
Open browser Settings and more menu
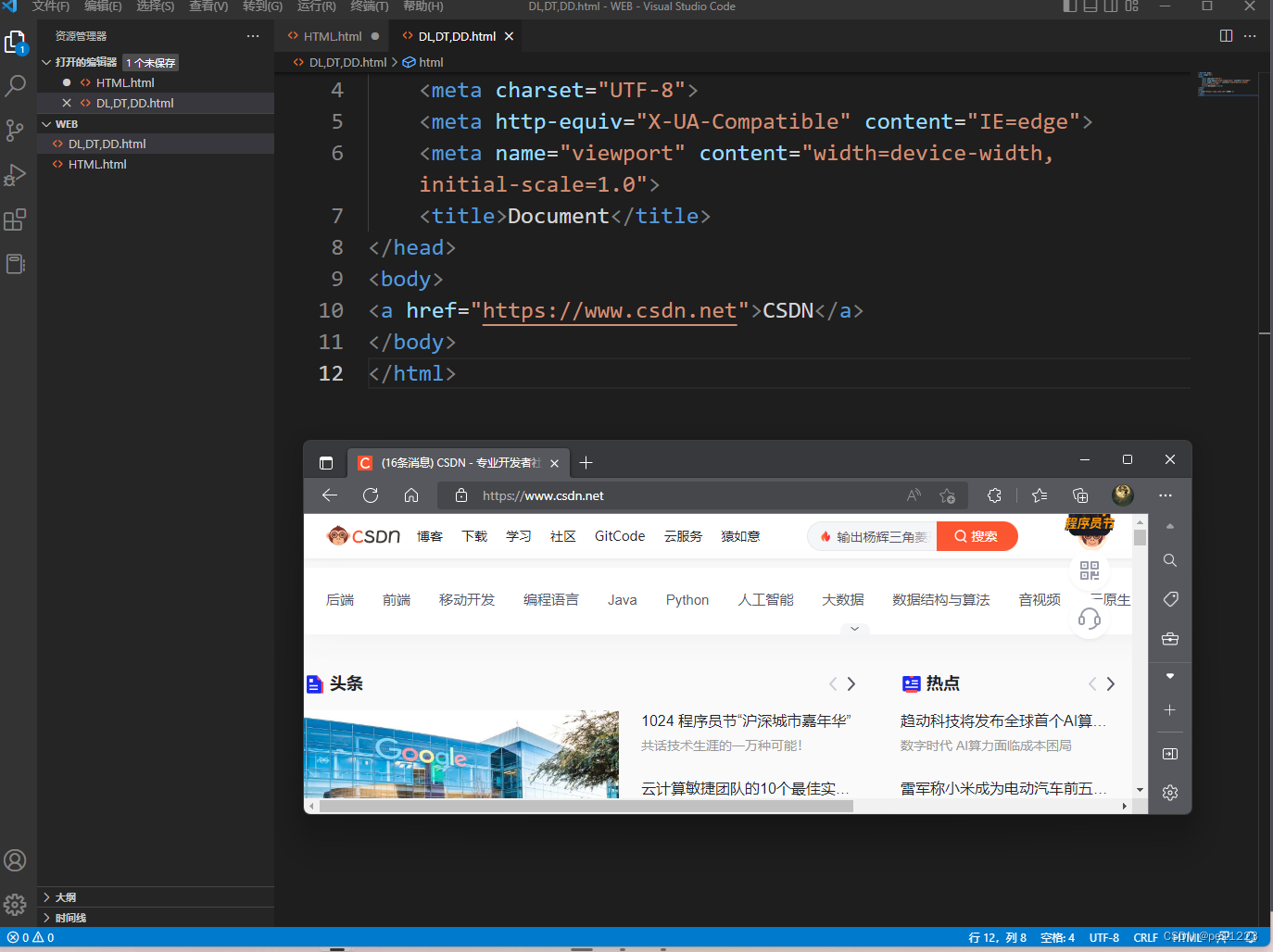pyautogui.click(x=1166, y=495)
